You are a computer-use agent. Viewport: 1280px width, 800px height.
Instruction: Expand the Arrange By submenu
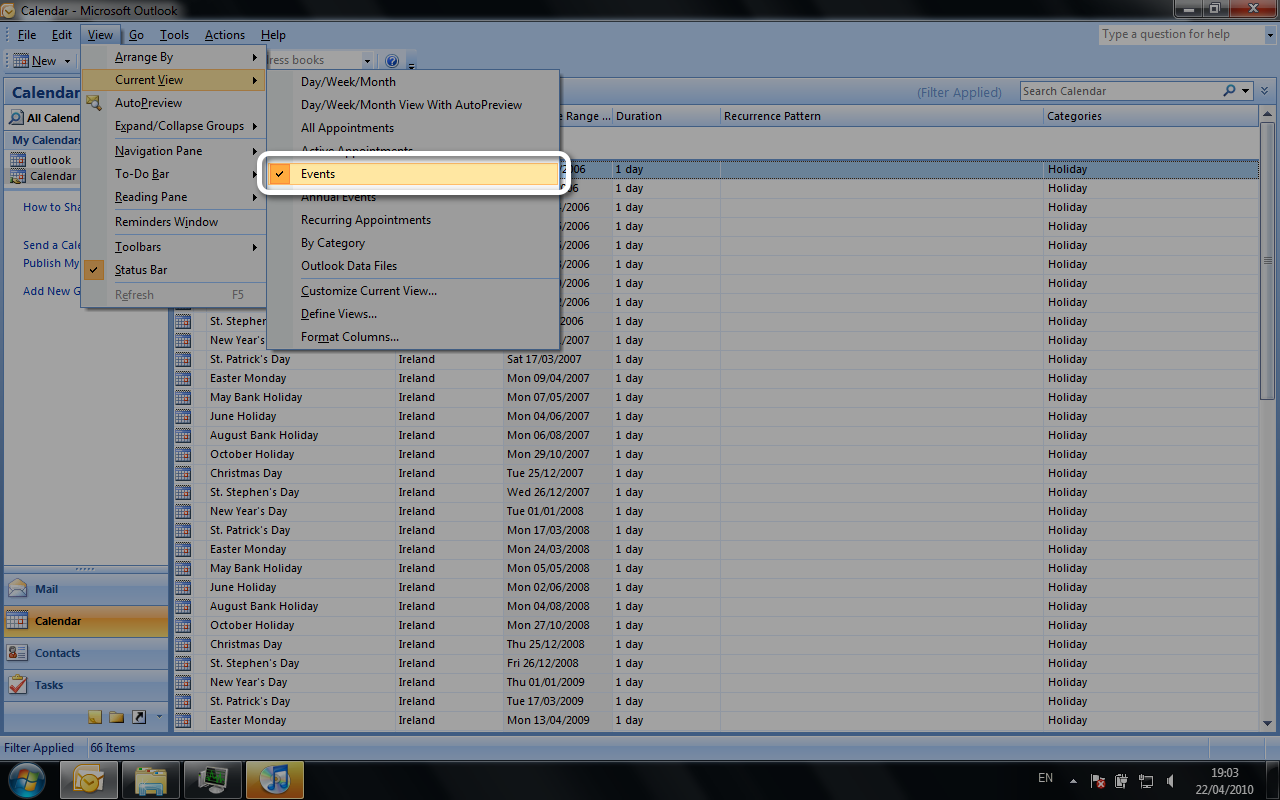174,57
